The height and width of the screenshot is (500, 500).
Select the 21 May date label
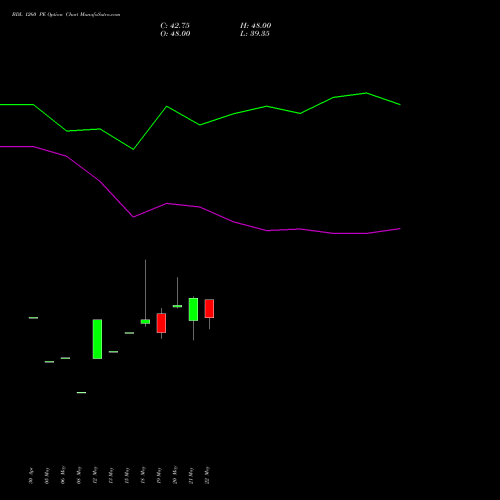coord(191,475)
